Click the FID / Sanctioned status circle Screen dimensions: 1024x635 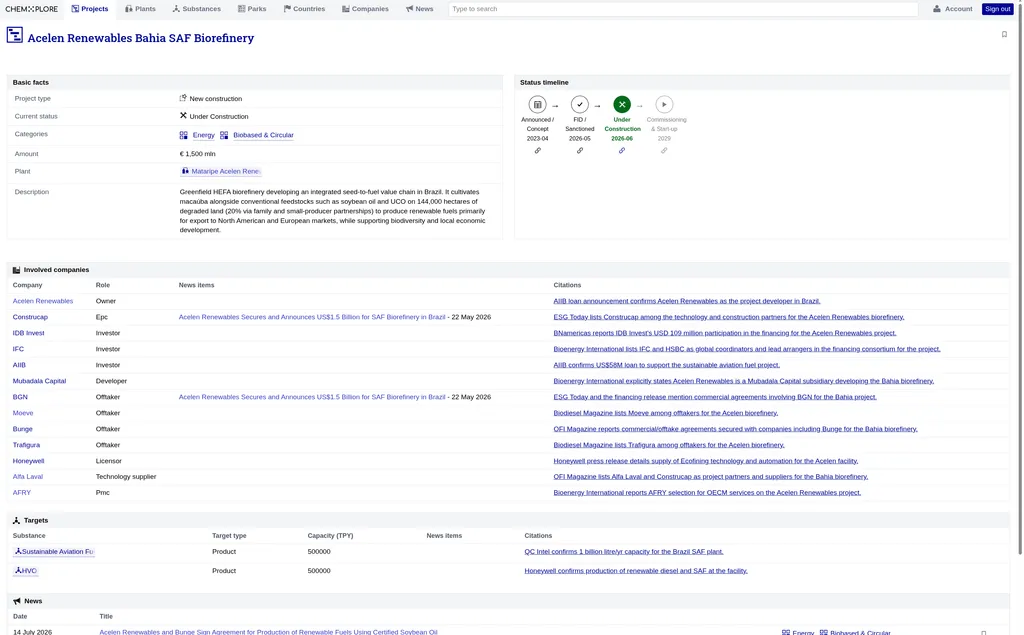coord(579,105)
